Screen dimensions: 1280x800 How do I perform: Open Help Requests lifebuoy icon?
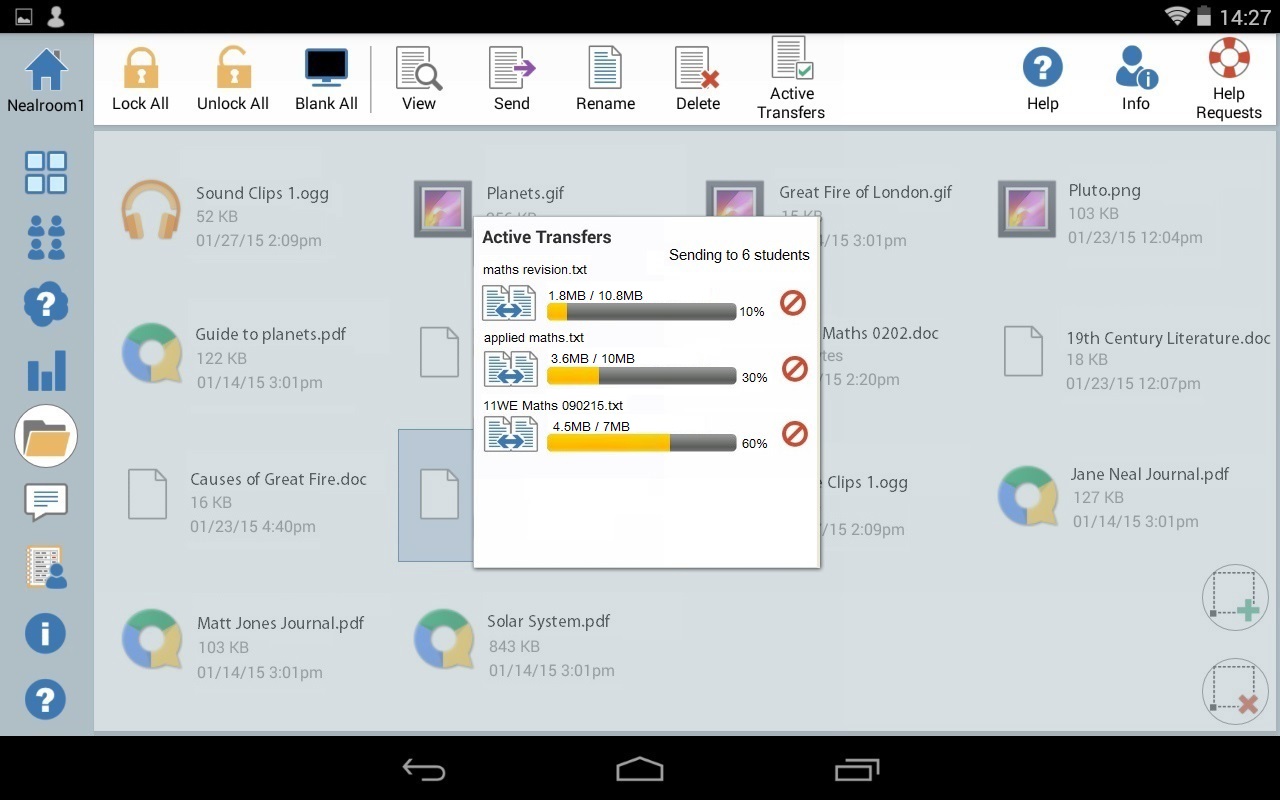tap(1228, 59)
